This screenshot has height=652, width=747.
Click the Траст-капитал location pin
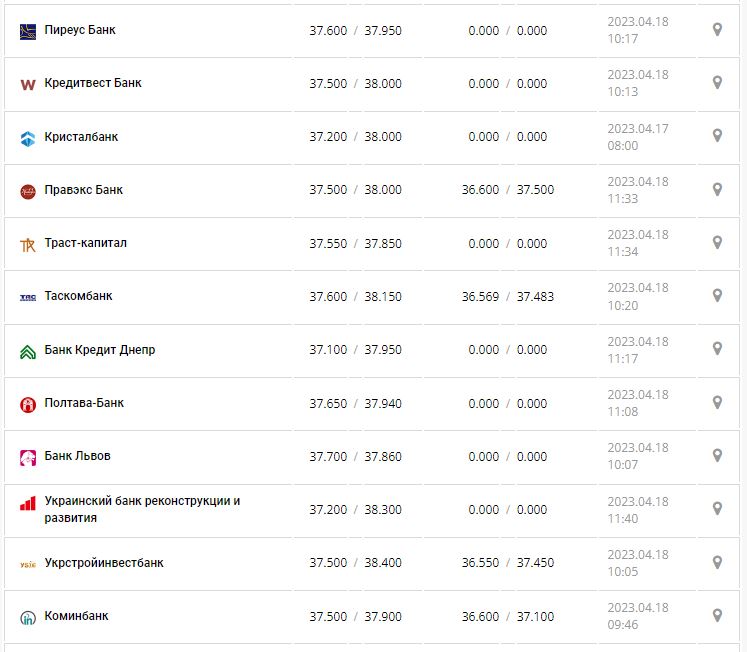point(717,242)
